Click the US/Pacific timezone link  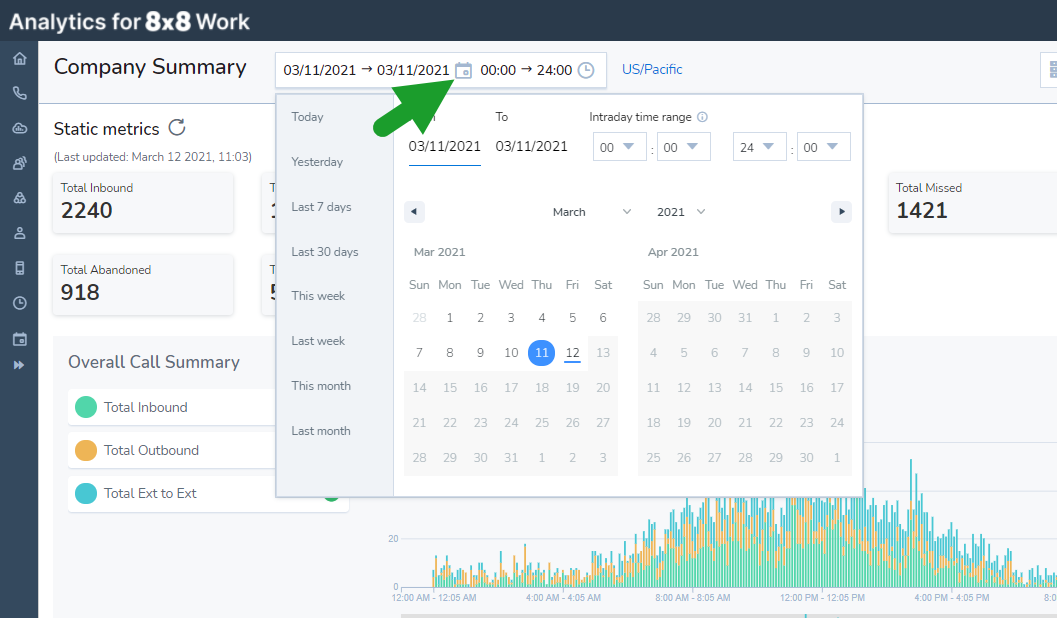(652, 69)
